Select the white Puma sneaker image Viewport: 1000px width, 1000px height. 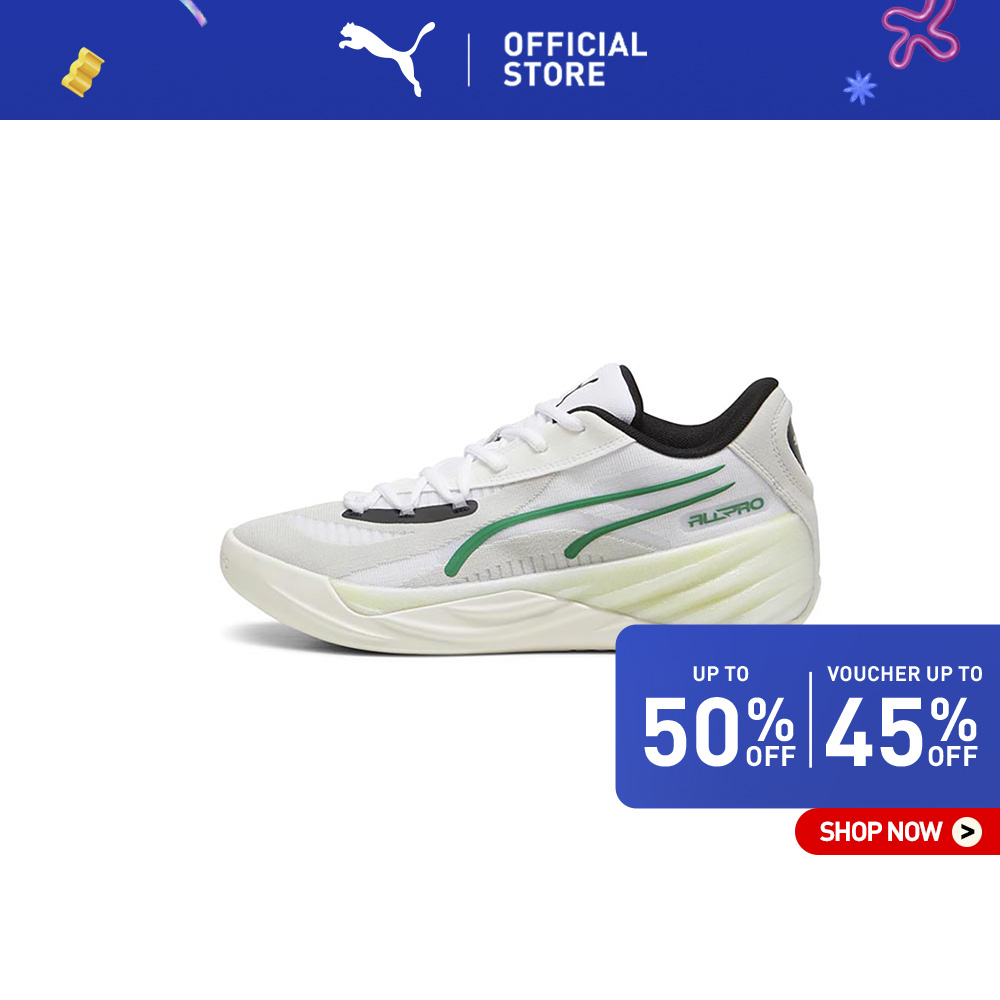(x=520, y=509)
